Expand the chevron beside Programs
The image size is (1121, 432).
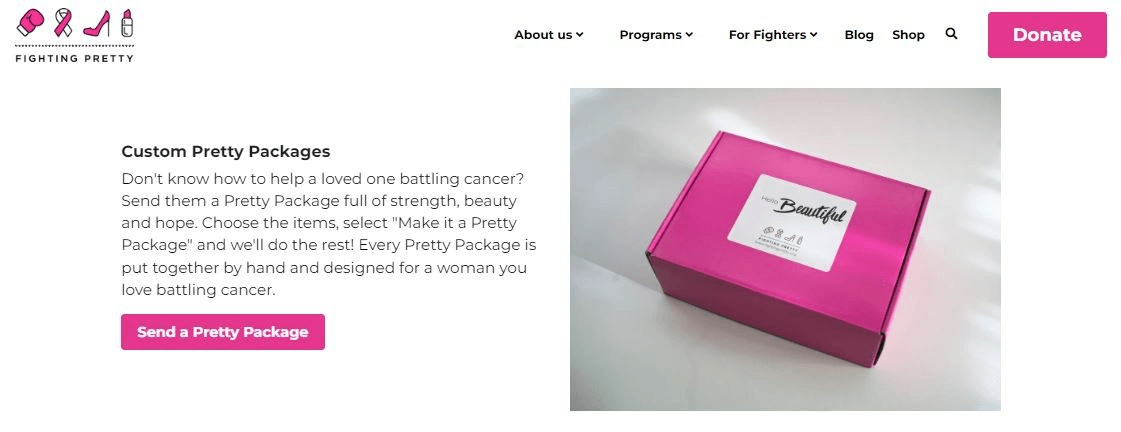pos(689,35)
